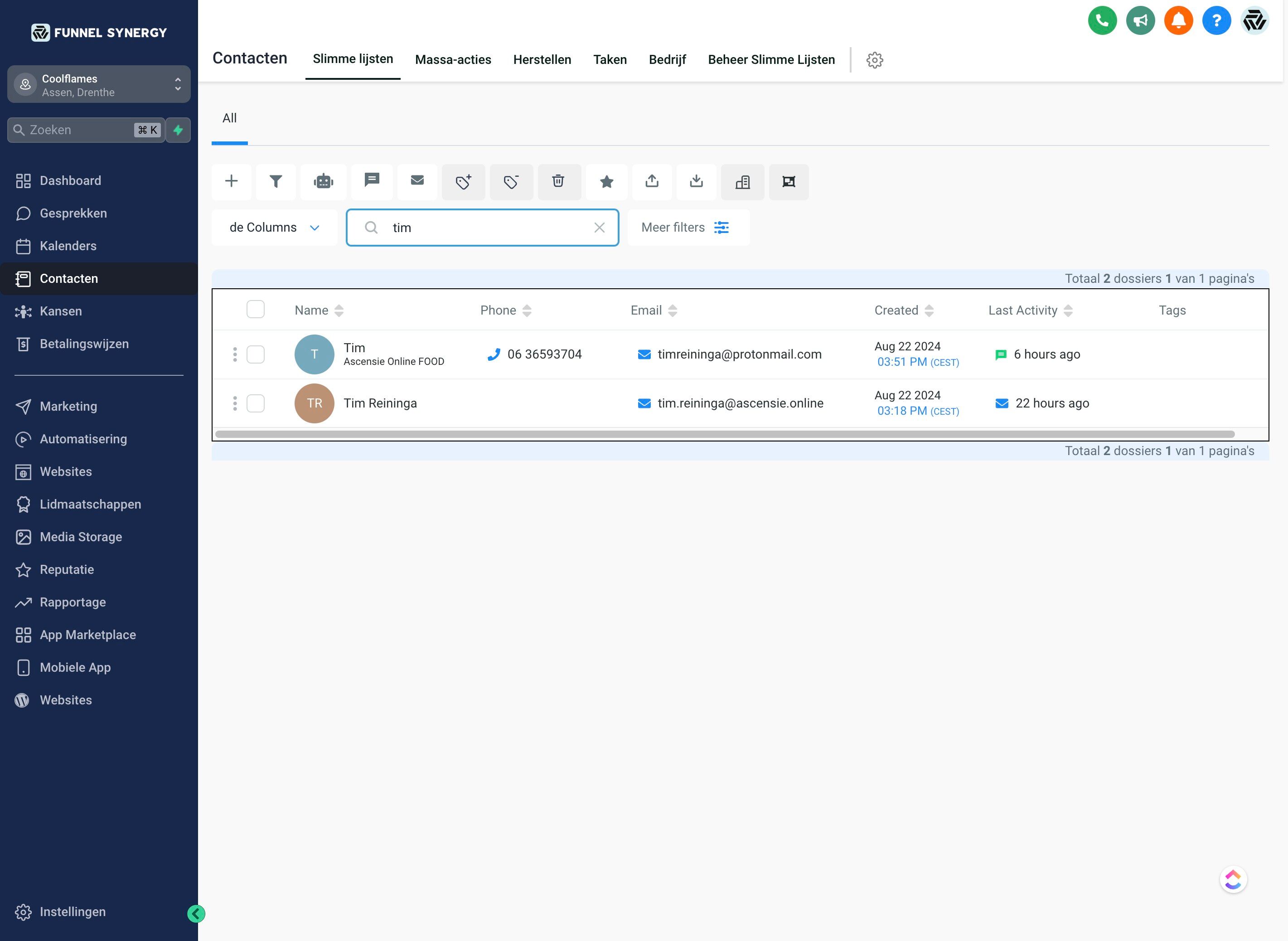Check the box for contact Tim
1288x941 pixels.
(x=255, y=354)
